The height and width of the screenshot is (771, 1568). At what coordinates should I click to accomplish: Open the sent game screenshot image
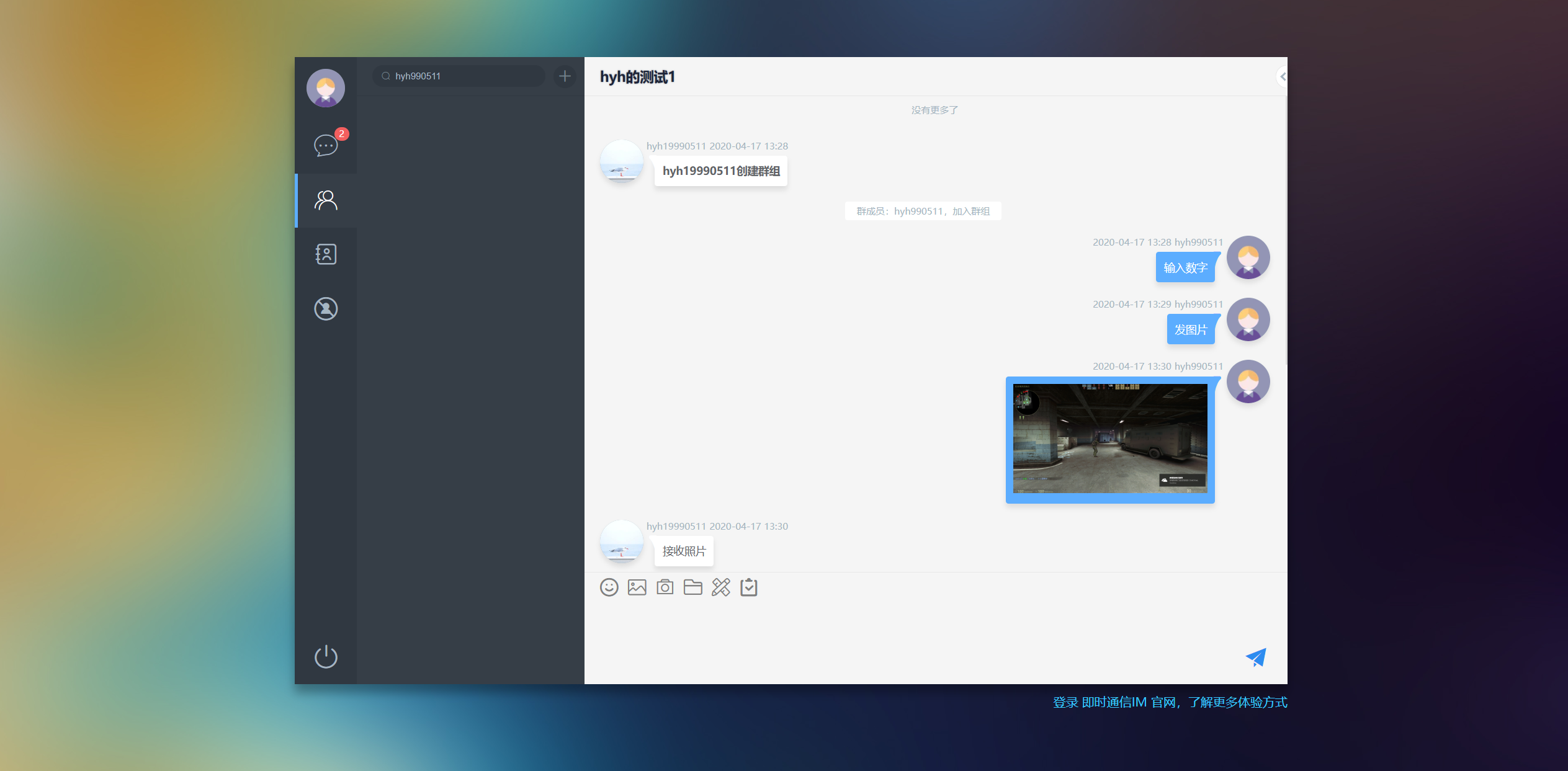coord(1109,439)
